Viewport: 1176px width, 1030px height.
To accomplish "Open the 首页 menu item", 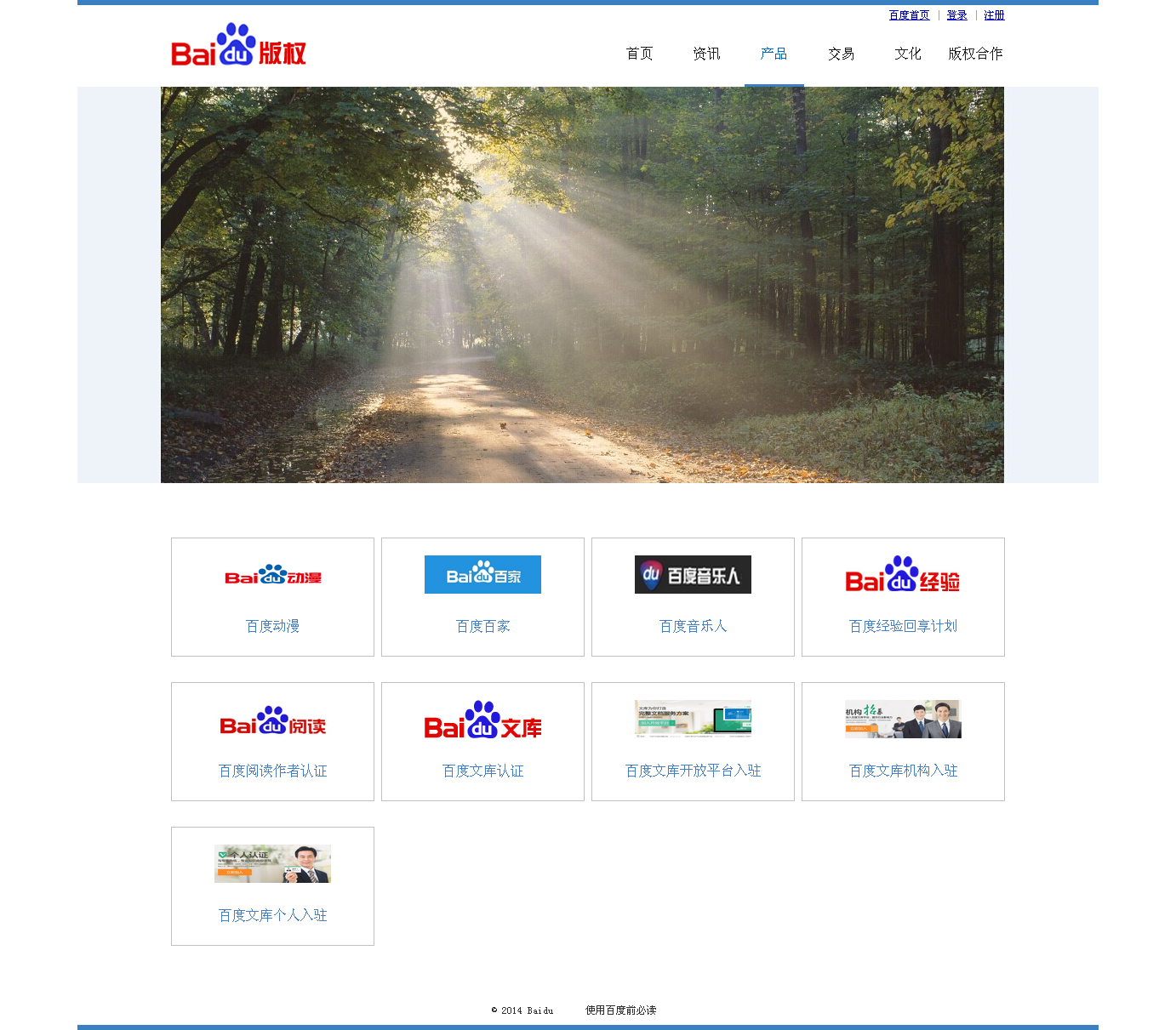I will pyautogui.click(x=639, y=53).
